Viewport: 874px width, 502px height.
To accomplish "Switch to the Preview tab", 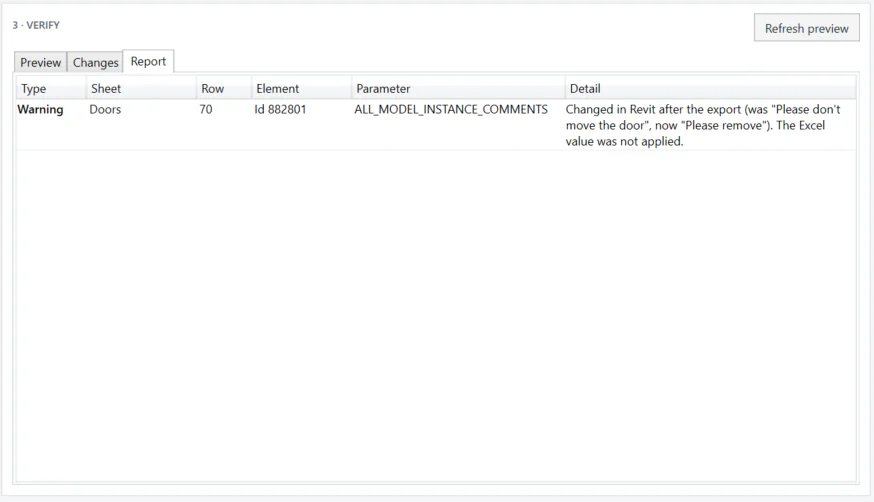I will (41, 62).
